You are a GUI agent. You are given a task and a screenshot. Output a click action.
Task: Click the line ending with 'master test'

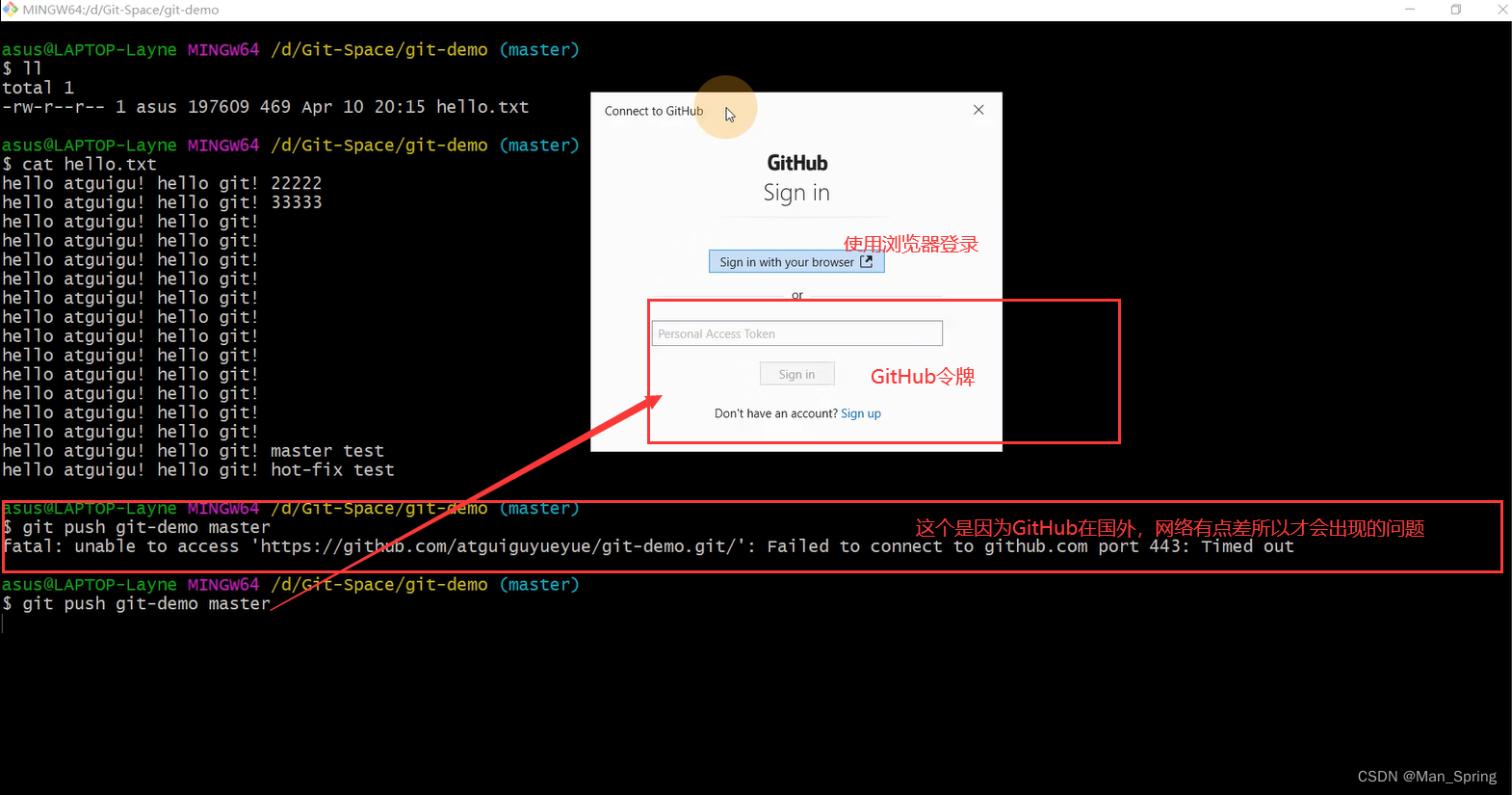point(193,451)
